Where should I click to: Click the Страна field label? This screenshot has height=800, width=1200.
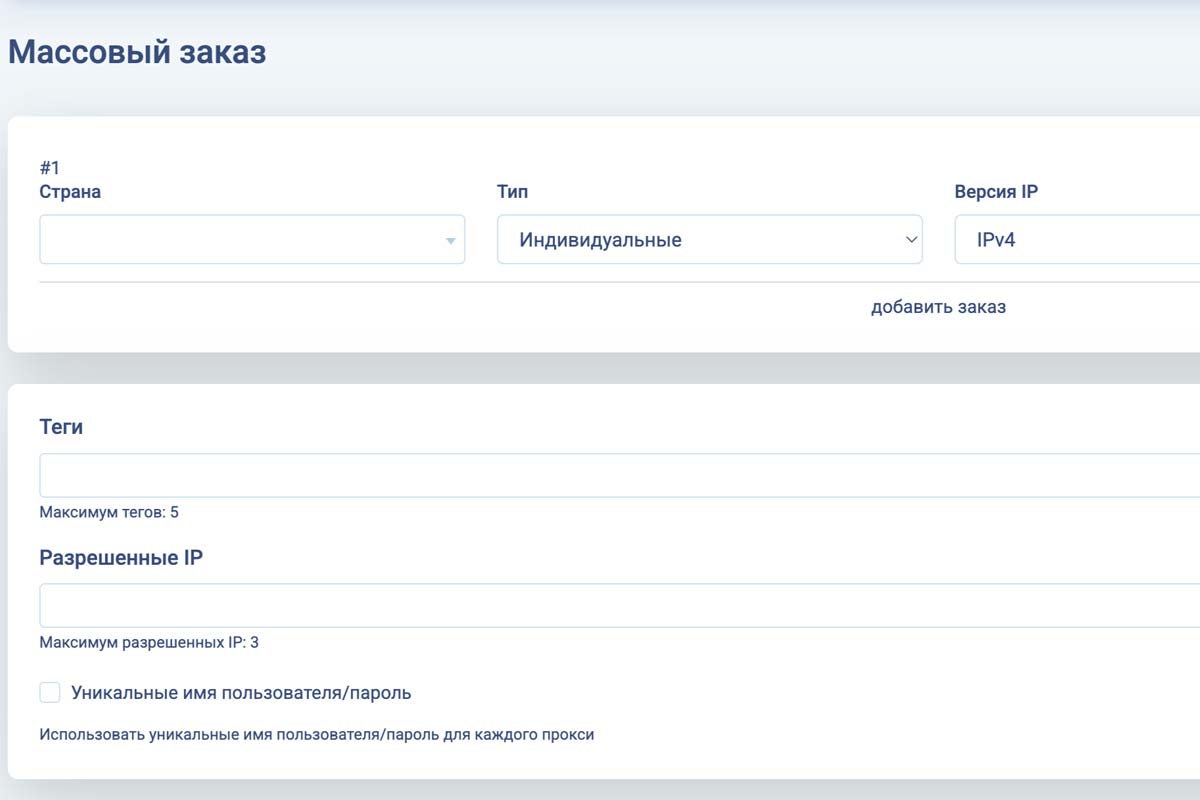coord(70,191)
